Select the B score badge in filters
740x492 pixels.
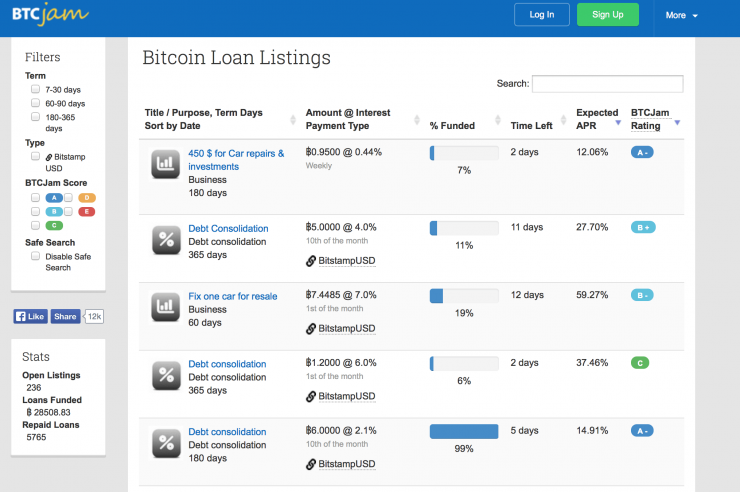point(54,212)
